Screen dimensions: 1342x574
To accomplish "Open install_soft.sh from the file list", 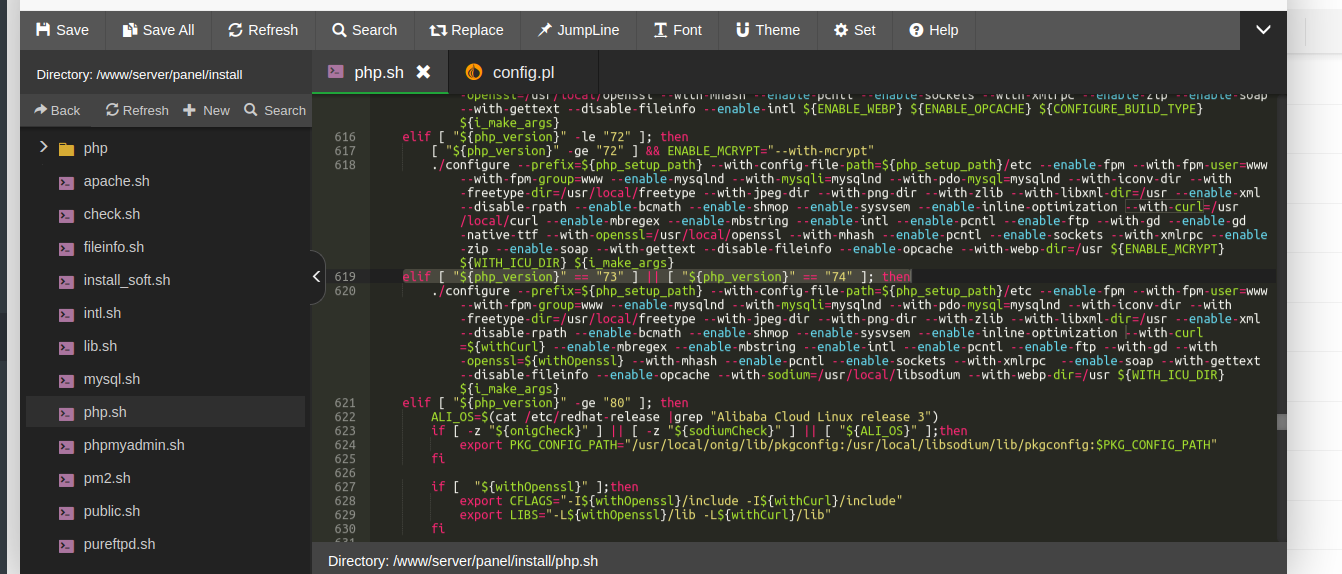I will coord(127,280).
